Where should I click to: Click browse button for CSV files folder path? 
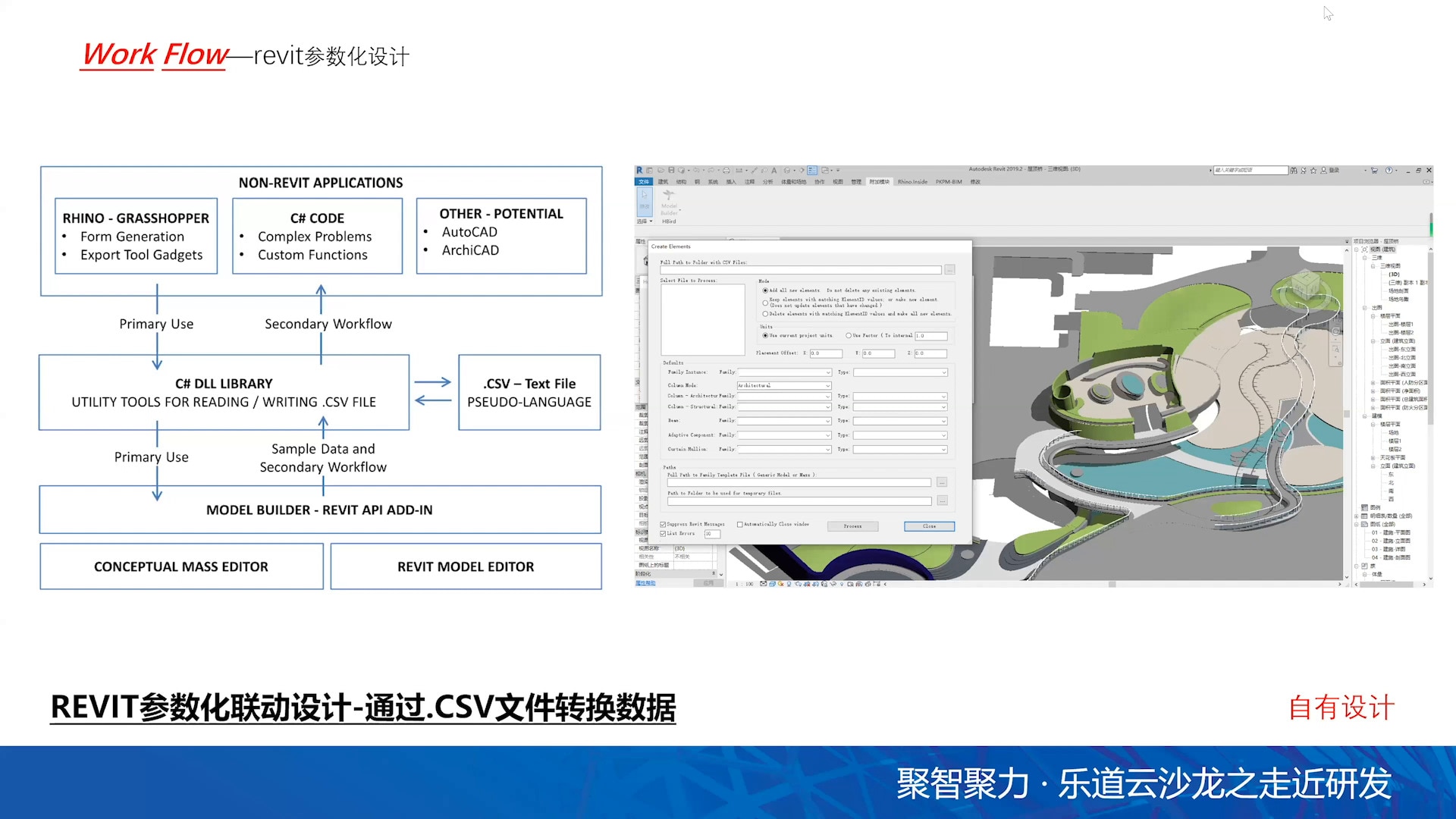(x=949, y=270)
